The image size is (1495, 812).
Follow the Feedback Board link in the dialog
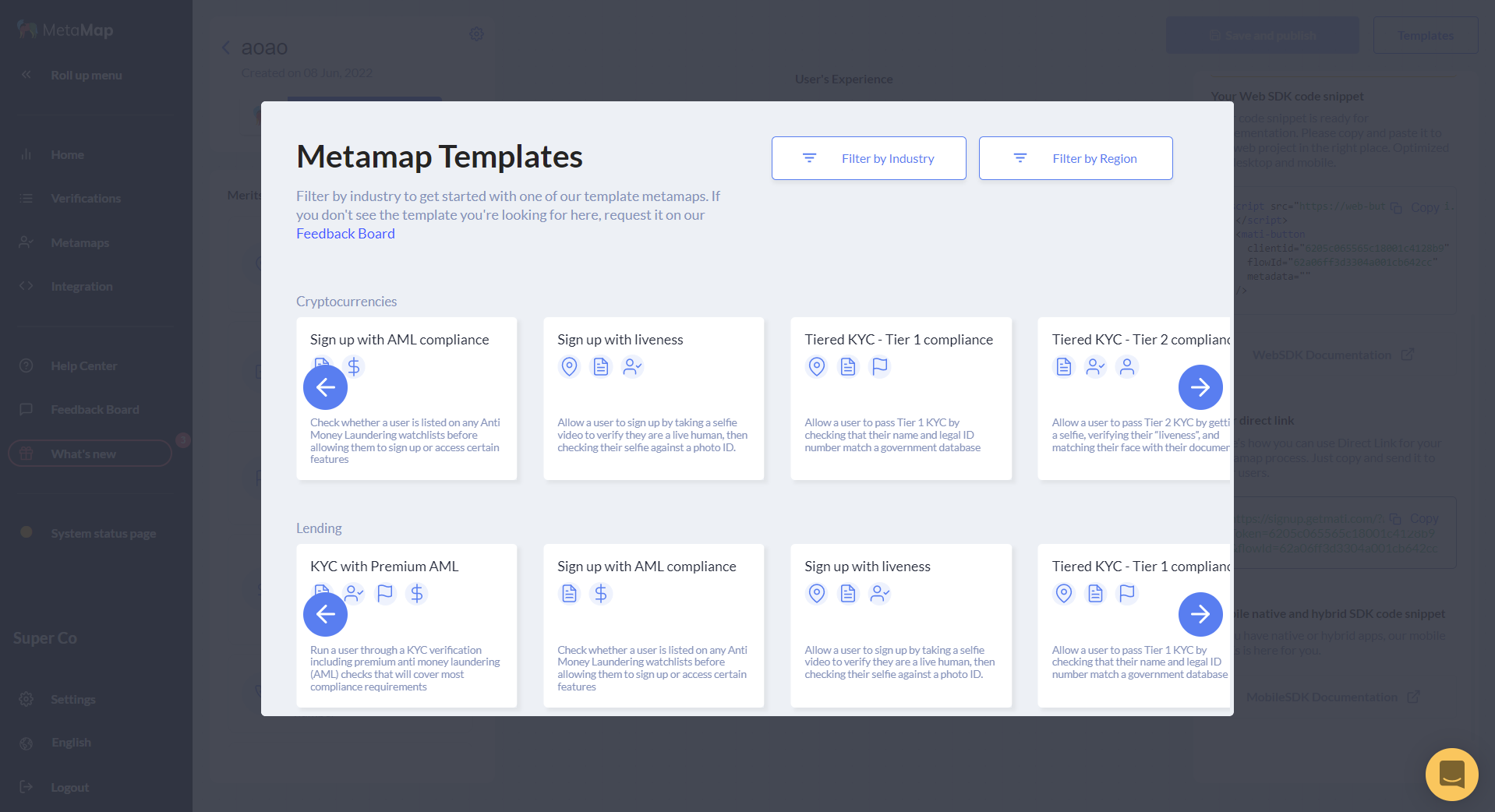(345, 234)
